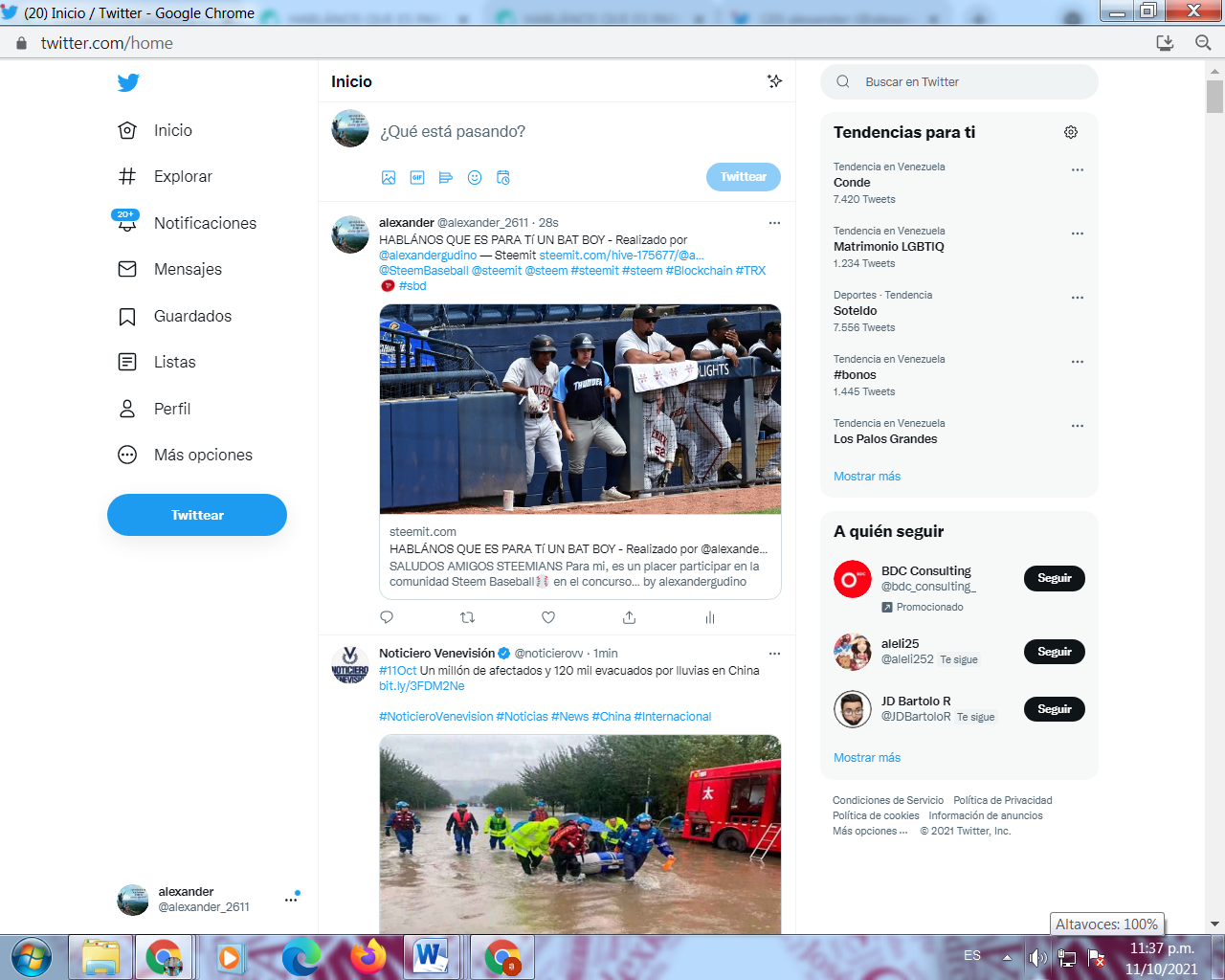This screenshot has width=1225, height=980.
Task: Add a poll to the tweet
Action: [x=446, y=177]
